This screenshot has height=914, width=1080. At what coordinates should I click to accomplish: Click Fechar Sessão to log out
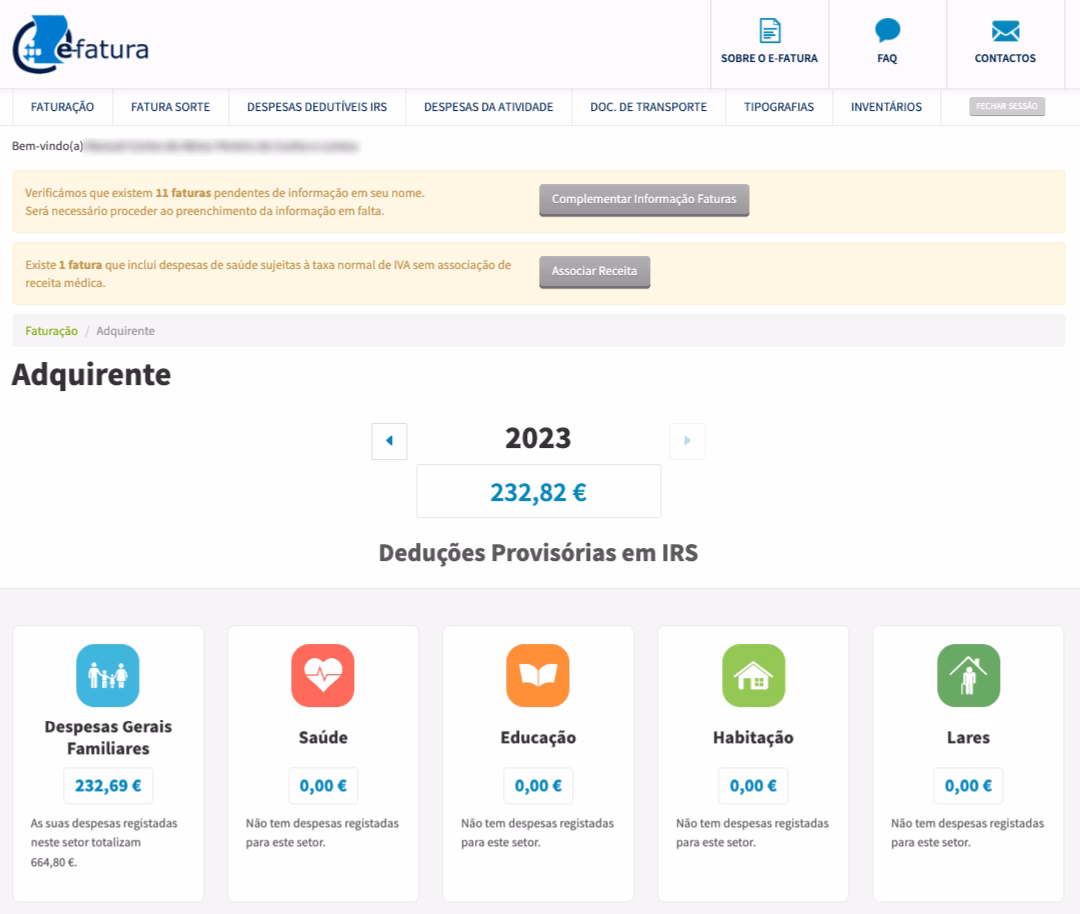(1007, 105)
